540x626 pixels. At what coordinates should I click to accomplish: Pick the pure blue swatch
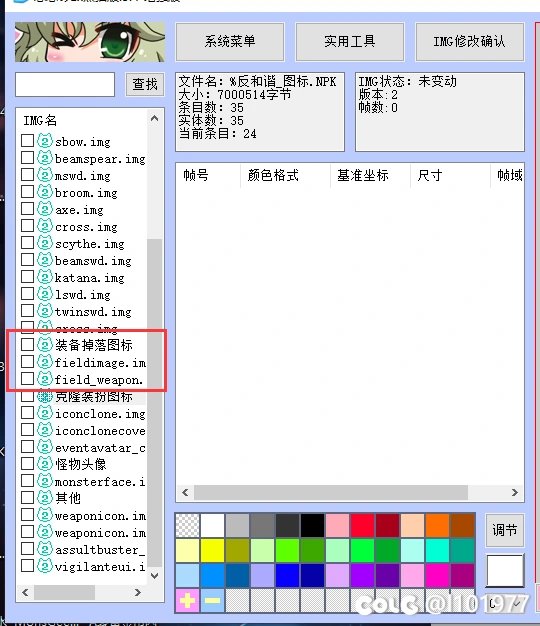[x=287, y=575]
